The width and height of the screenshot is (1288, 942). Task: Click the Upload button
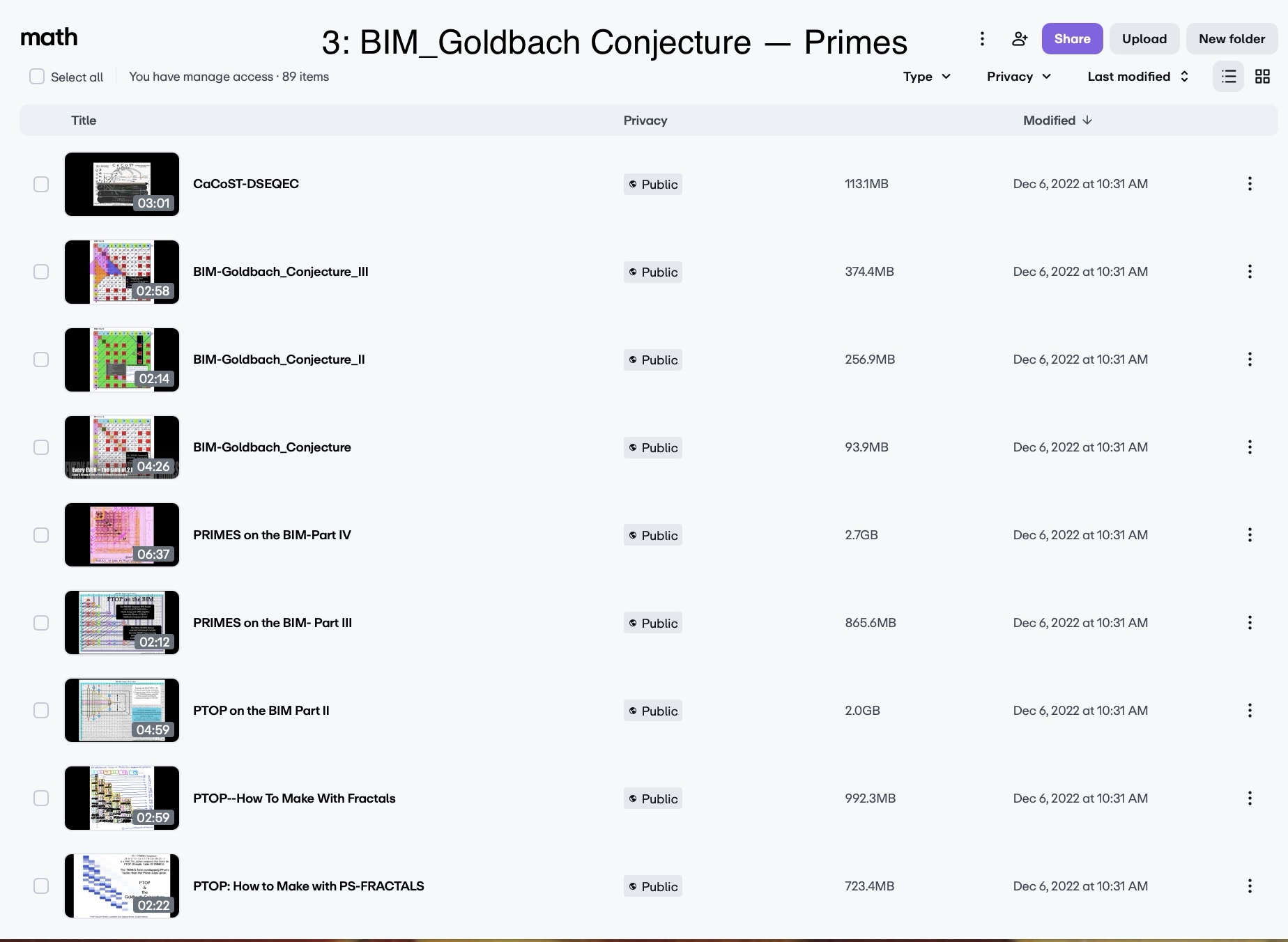coord(1144,39)
